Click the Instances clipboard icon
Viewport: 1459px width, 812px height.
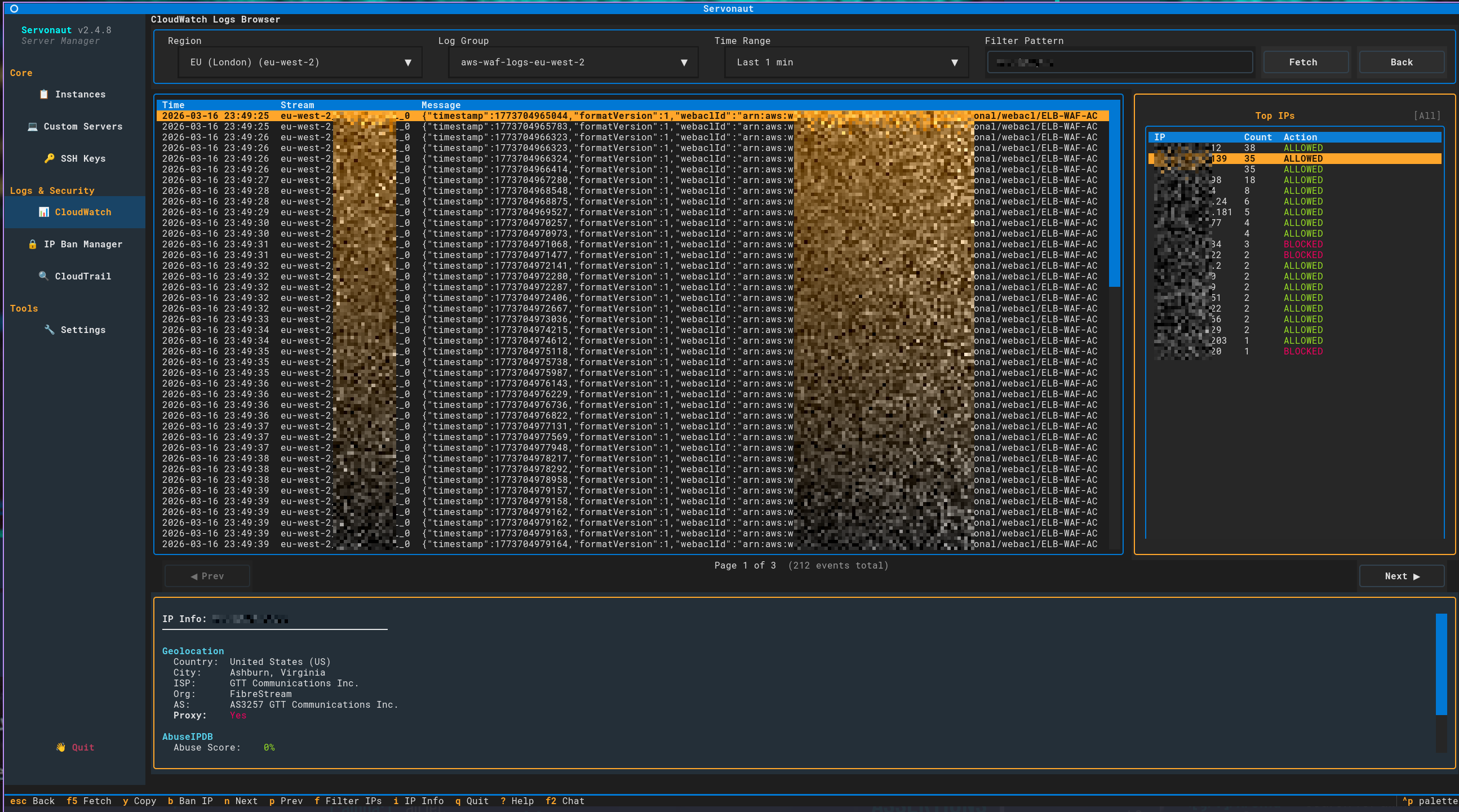tap(43, 95)
